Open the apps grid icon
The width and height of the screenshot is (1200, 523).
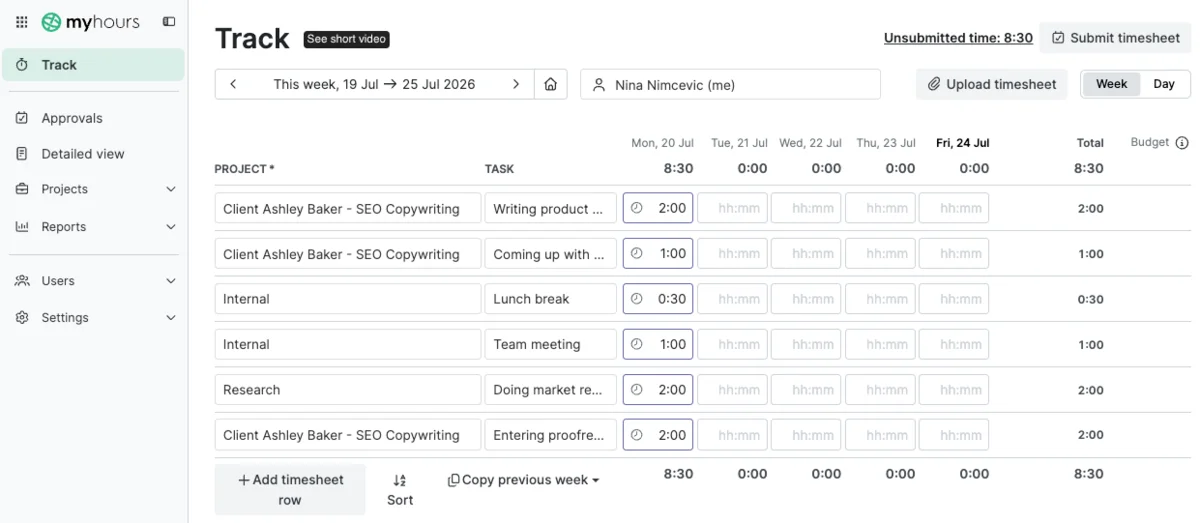click(21, 22)
